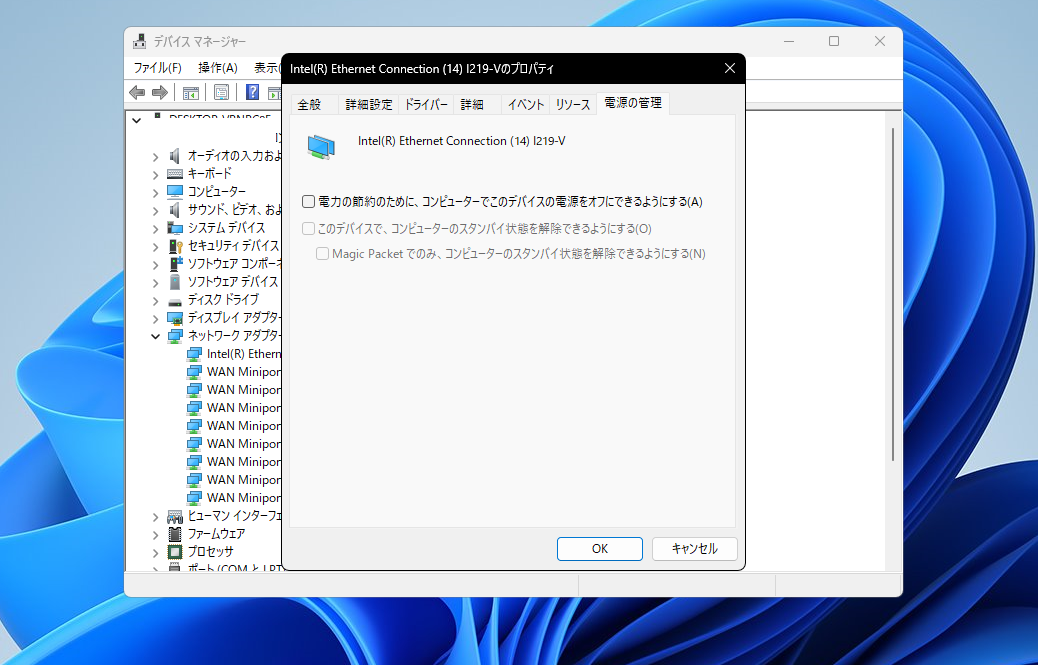The image size is (1038, 665).
Task: Click the back arrow in Device Manager toolbar
Action: pyautogui.click(x=137, y=93)
